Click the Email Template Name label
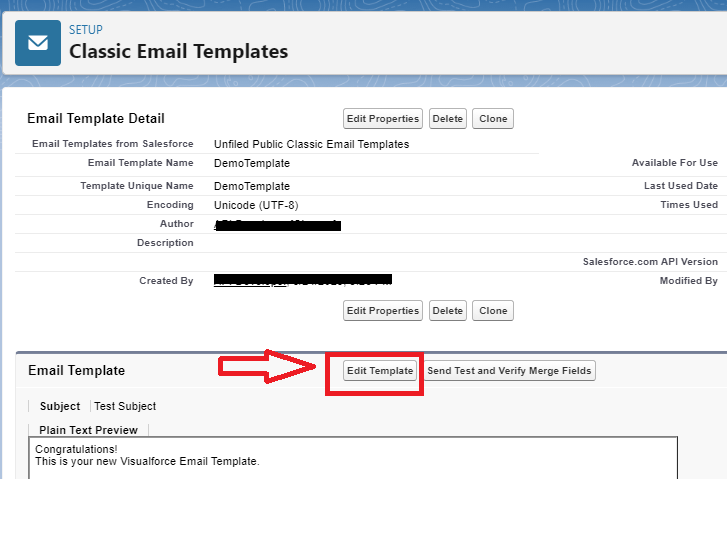Viewport: 728px width, 537px height. (141, 163)
